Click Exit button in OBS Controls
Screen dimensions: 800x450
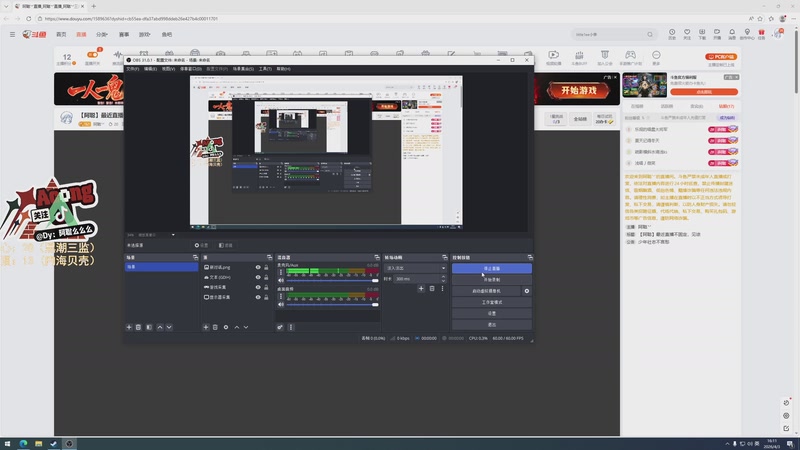(492, 324)
